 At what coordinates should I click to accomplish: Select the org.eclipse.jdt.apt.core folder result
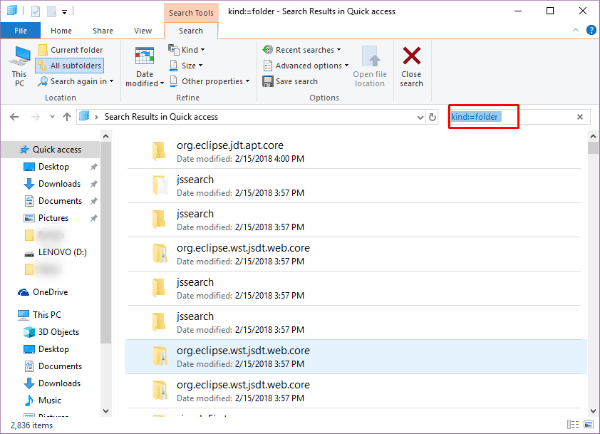coord(354,152)
